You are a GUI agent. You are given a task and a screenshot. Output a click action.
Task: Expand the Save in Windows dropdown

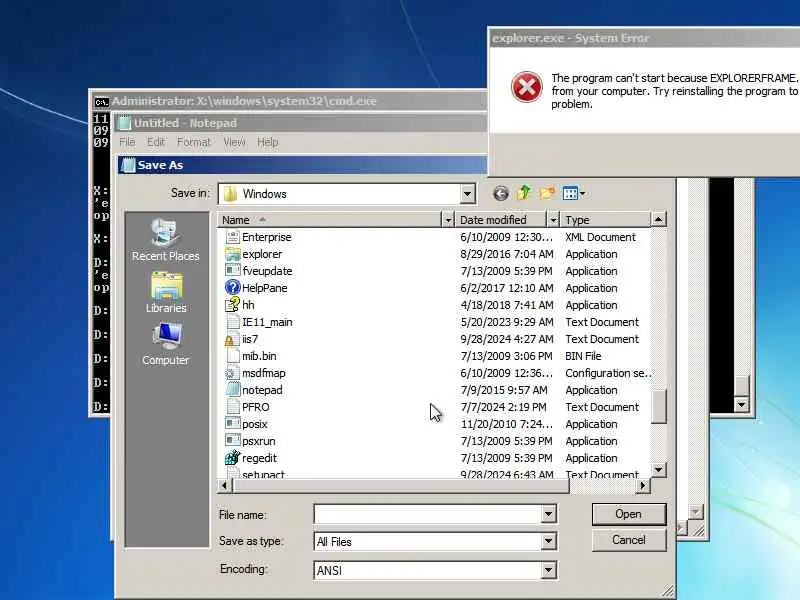point(467,194)
